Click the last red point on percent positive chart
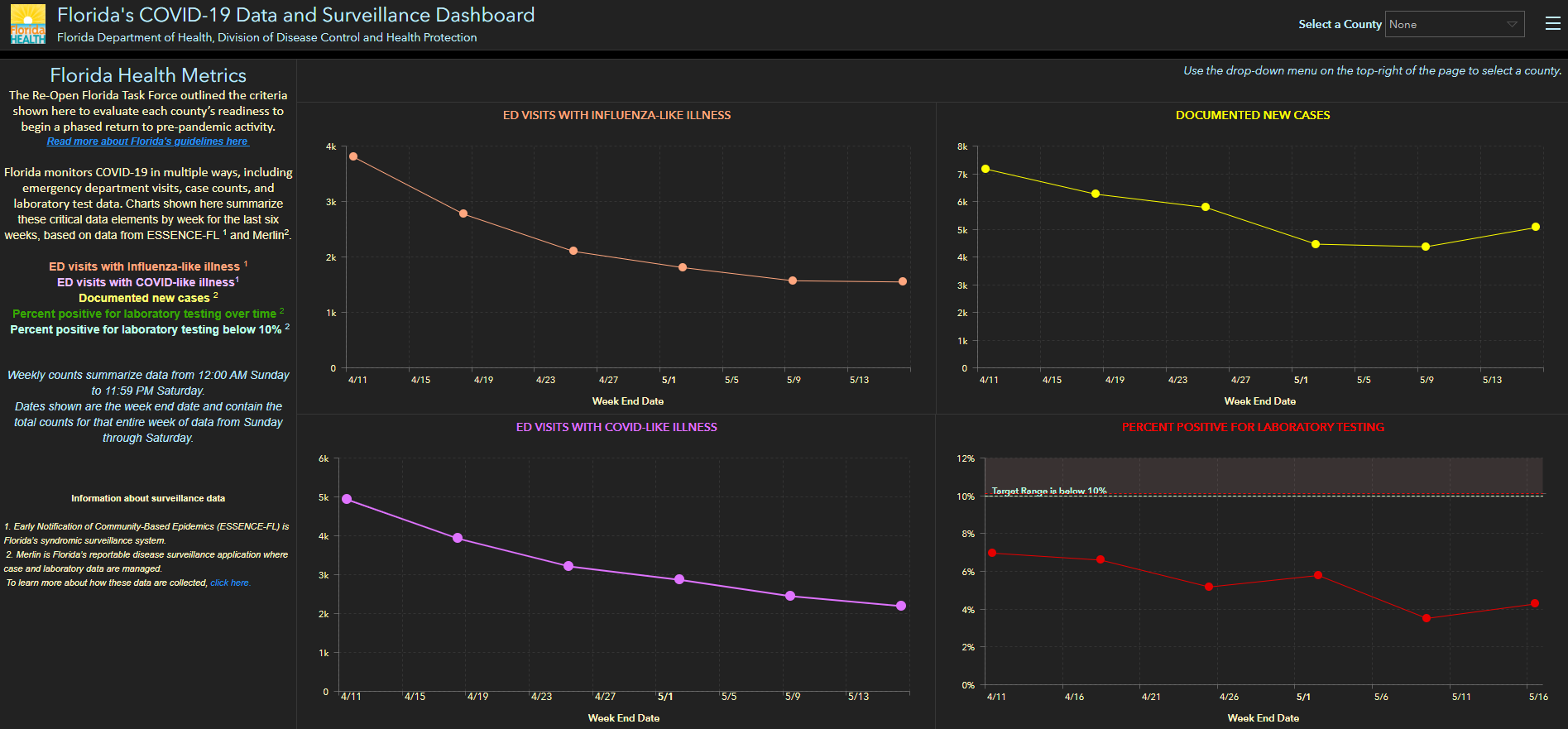The height and width of the screenshot is (729, 1568). pos(1535,603)
